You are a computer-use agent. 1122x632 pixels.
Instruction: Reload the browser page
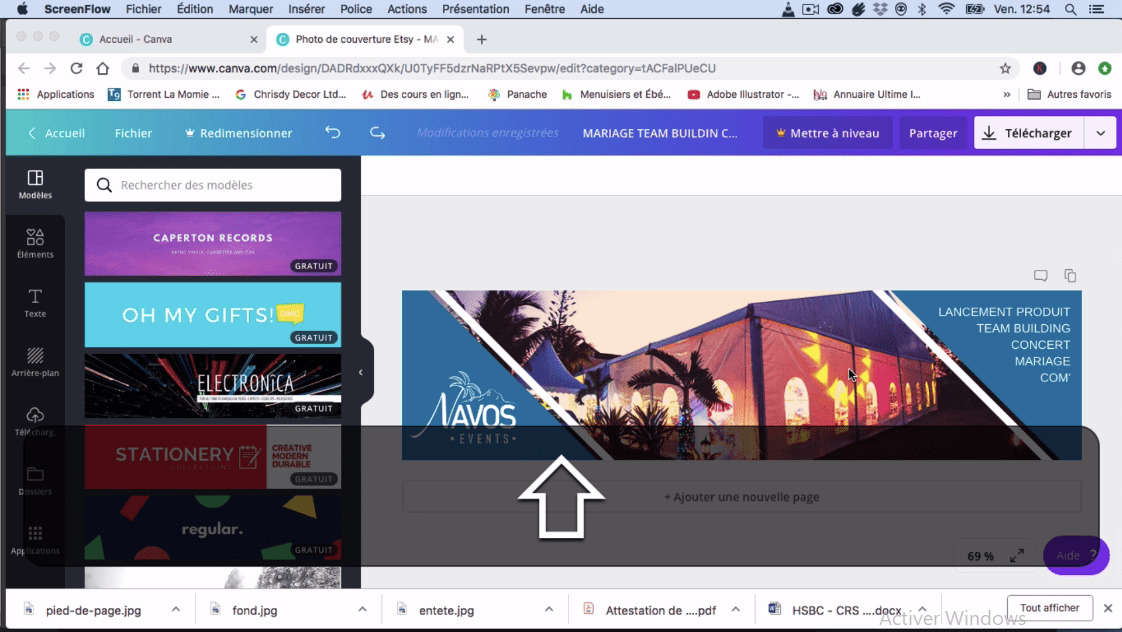pos(77,68)
